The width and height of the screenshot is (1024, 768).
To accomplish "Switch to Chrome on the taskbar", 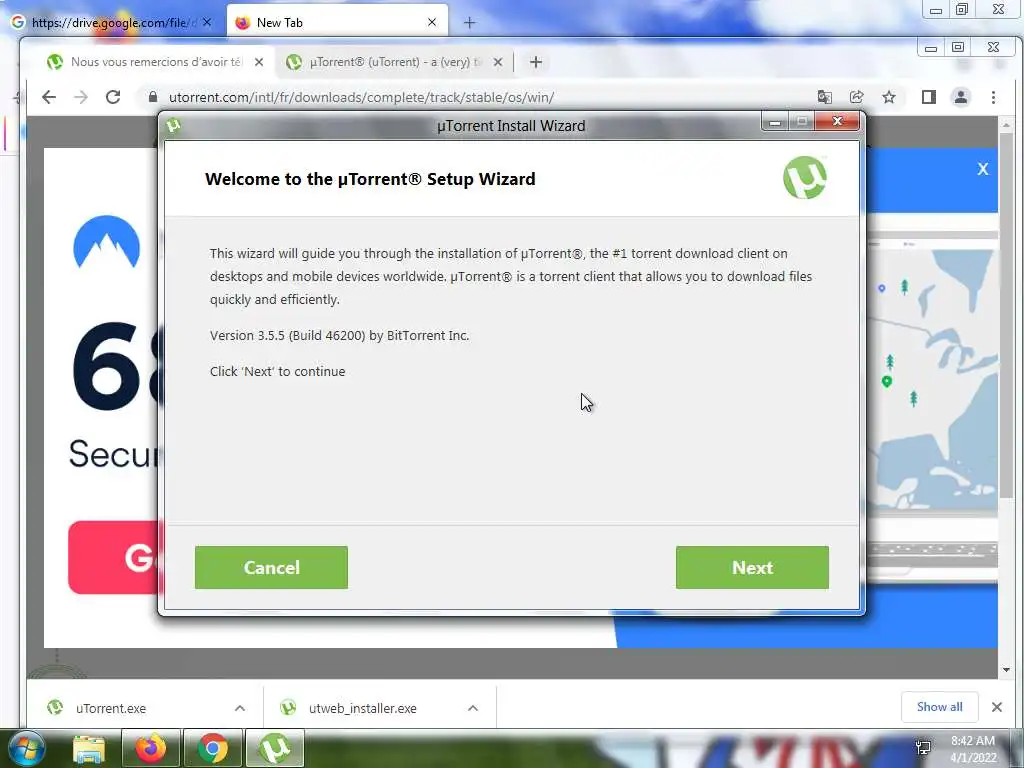I will coord(212,748).
